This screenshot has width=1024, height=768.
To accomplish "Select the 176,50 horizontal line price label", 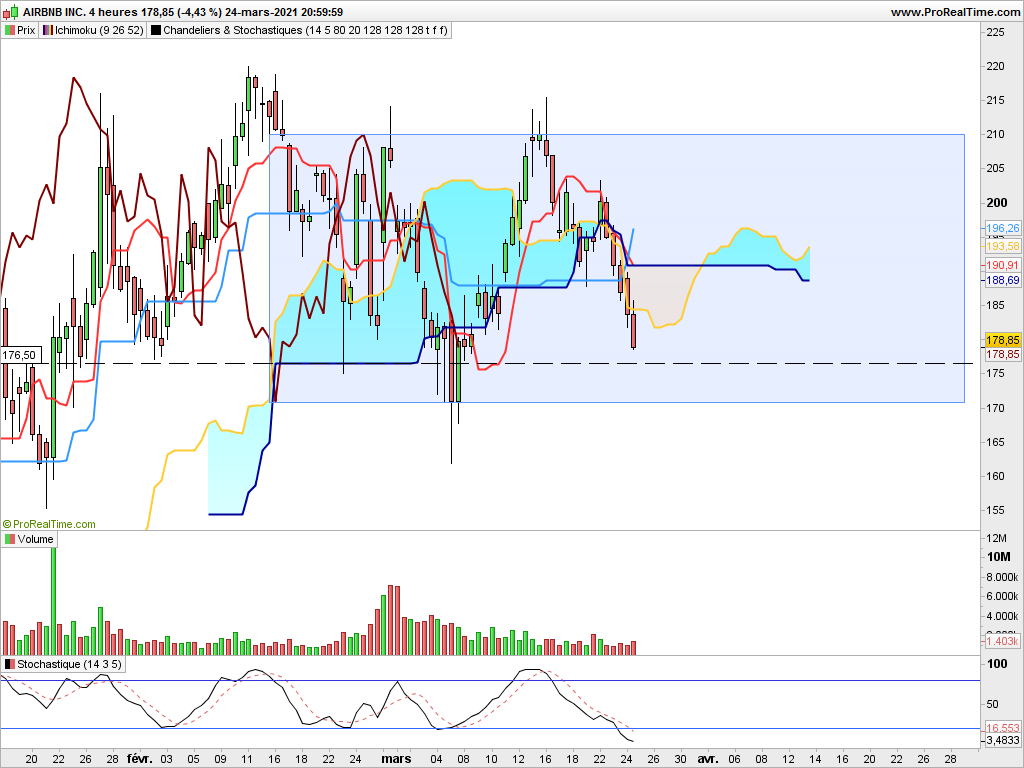I will 20,355.
